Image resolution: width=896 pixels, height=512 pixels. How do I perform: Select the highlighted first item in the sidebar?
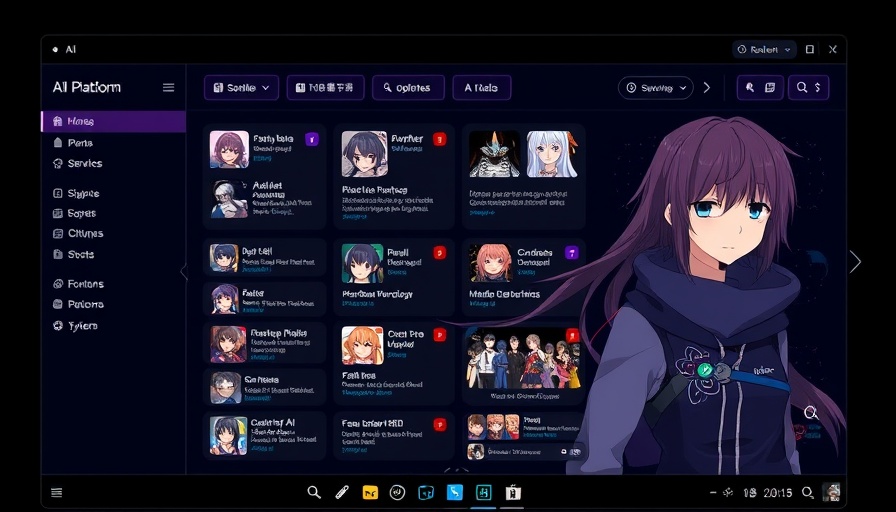pos(113,122)
